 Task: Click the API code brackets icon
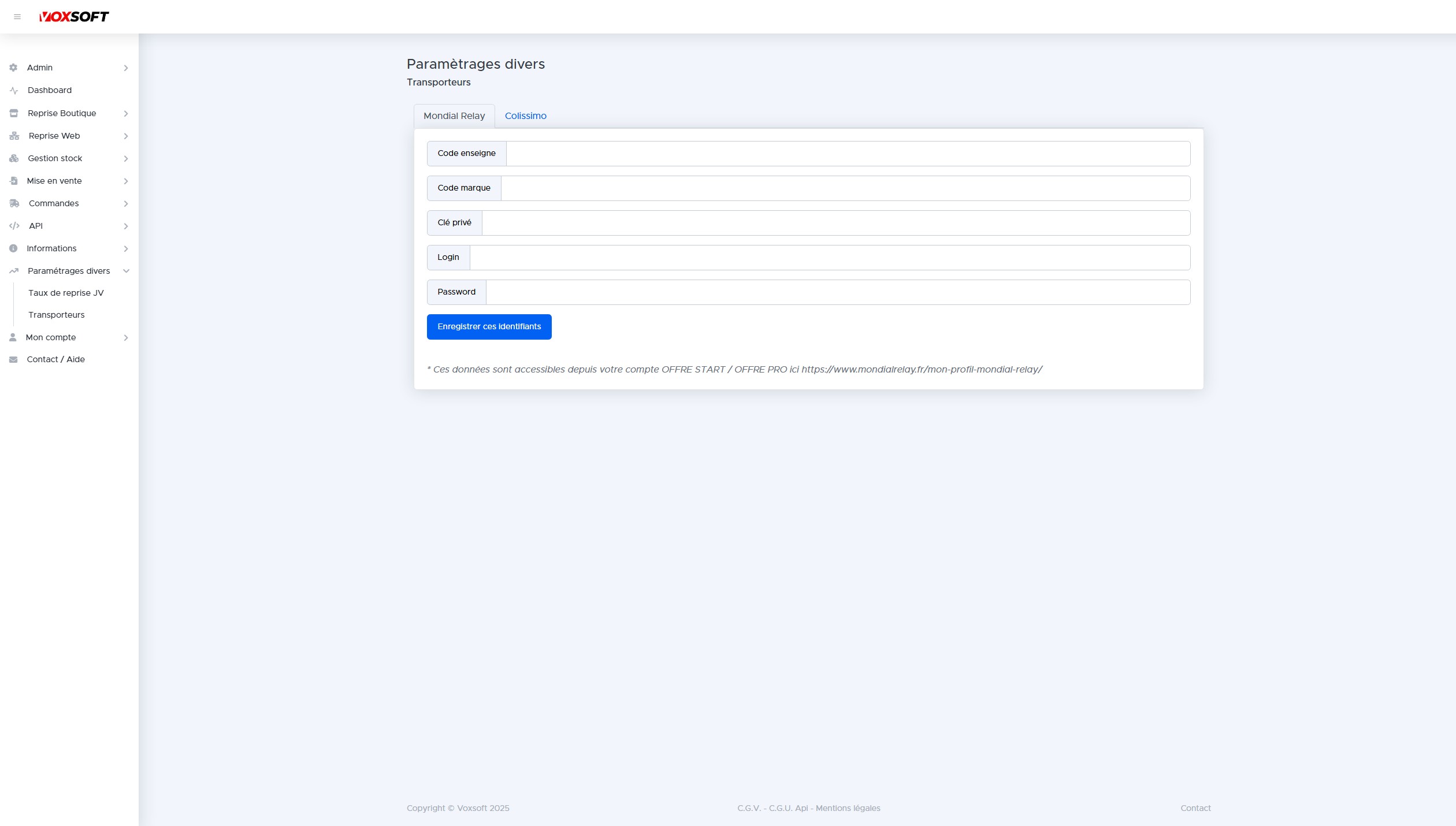click(14, 226)
